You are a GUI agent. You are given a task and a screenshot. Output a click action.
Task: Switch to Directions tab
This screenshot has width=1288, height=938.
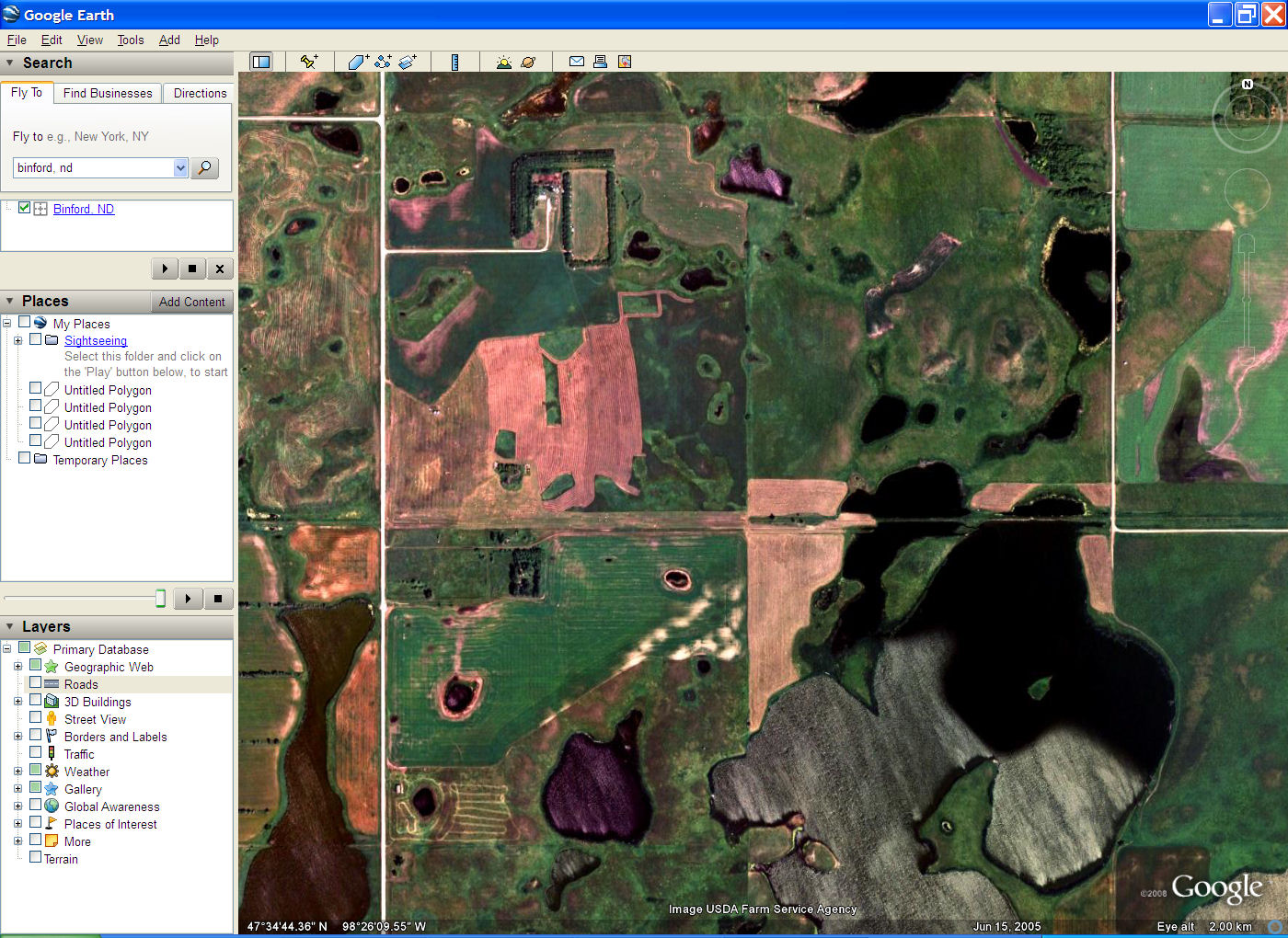(200, 93)
